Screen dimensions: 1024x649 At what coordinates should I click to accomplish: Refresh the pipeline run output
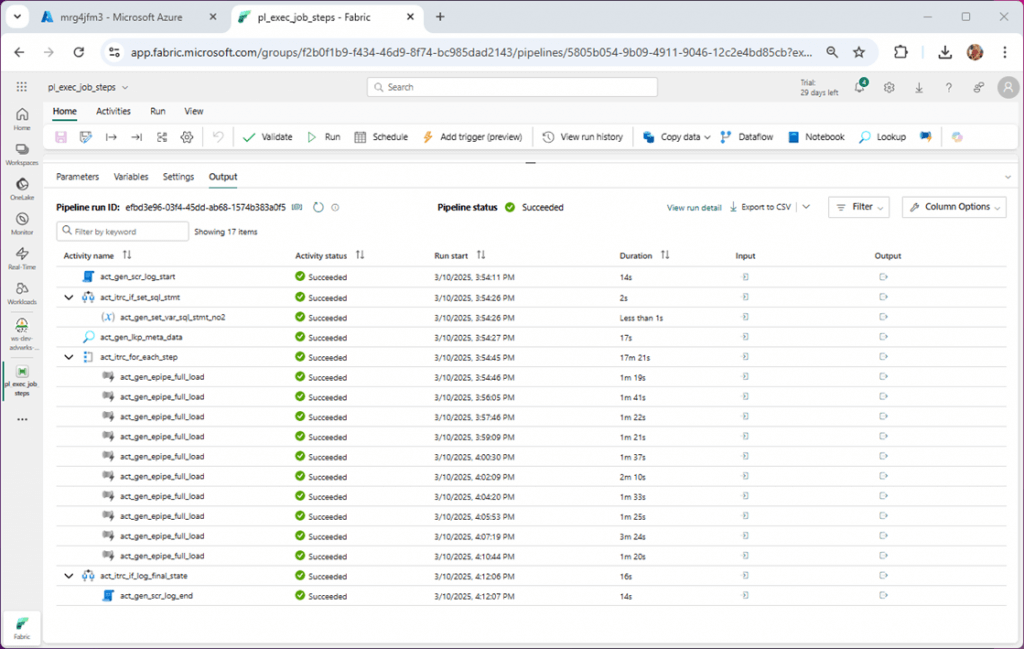click(x=318, y=206)
